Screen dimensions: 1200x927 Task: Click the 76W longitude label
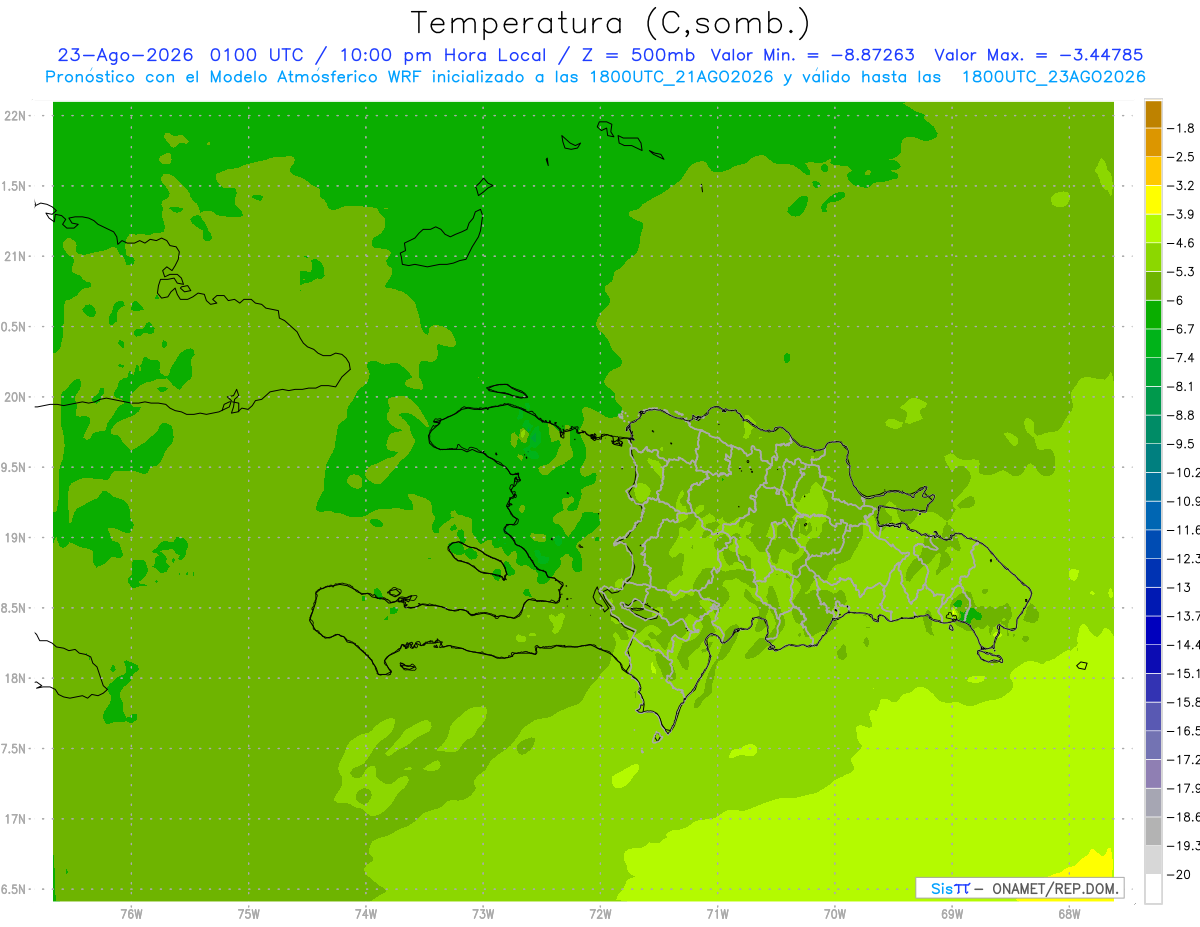click(131, 914)
